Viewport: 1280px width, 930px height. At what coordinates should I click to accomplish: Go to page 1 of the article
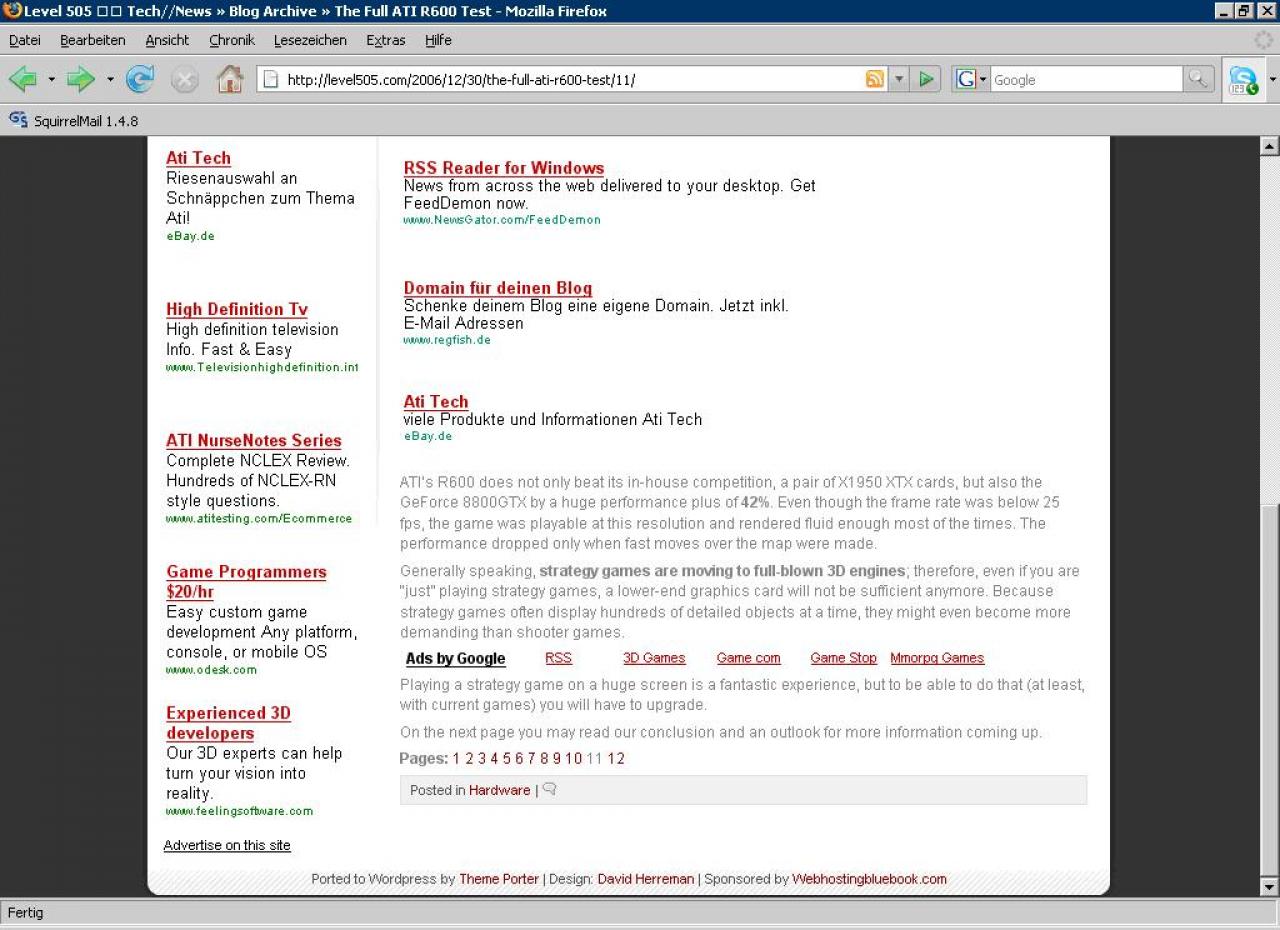[456, 758]
